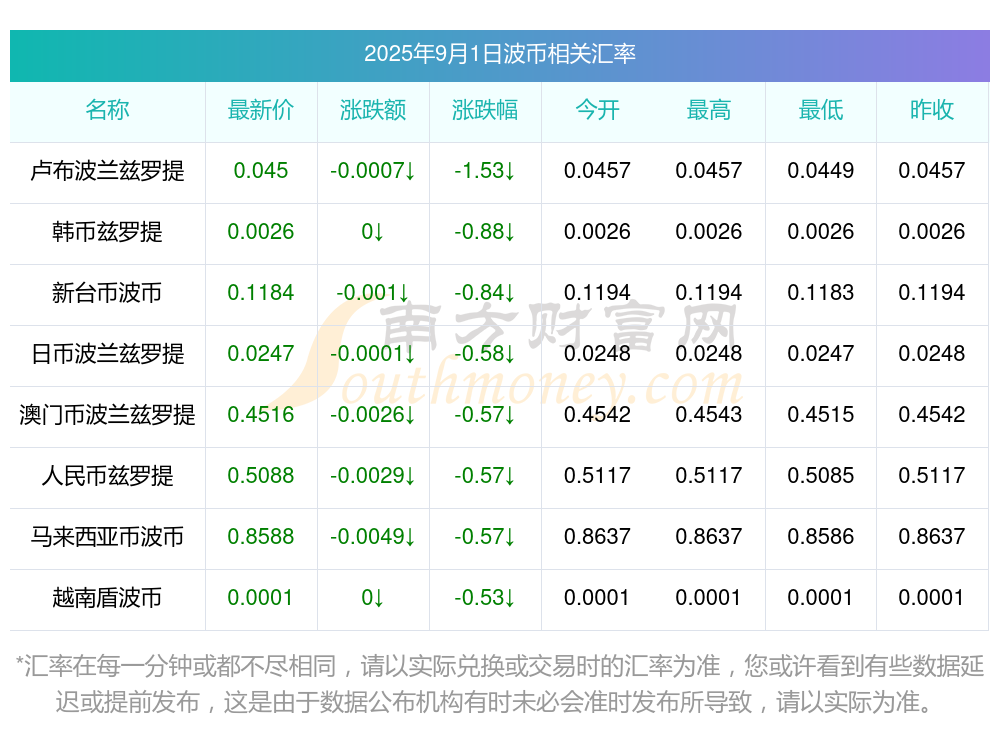
Task: Click latest price 0.8588
Action: 261,537
